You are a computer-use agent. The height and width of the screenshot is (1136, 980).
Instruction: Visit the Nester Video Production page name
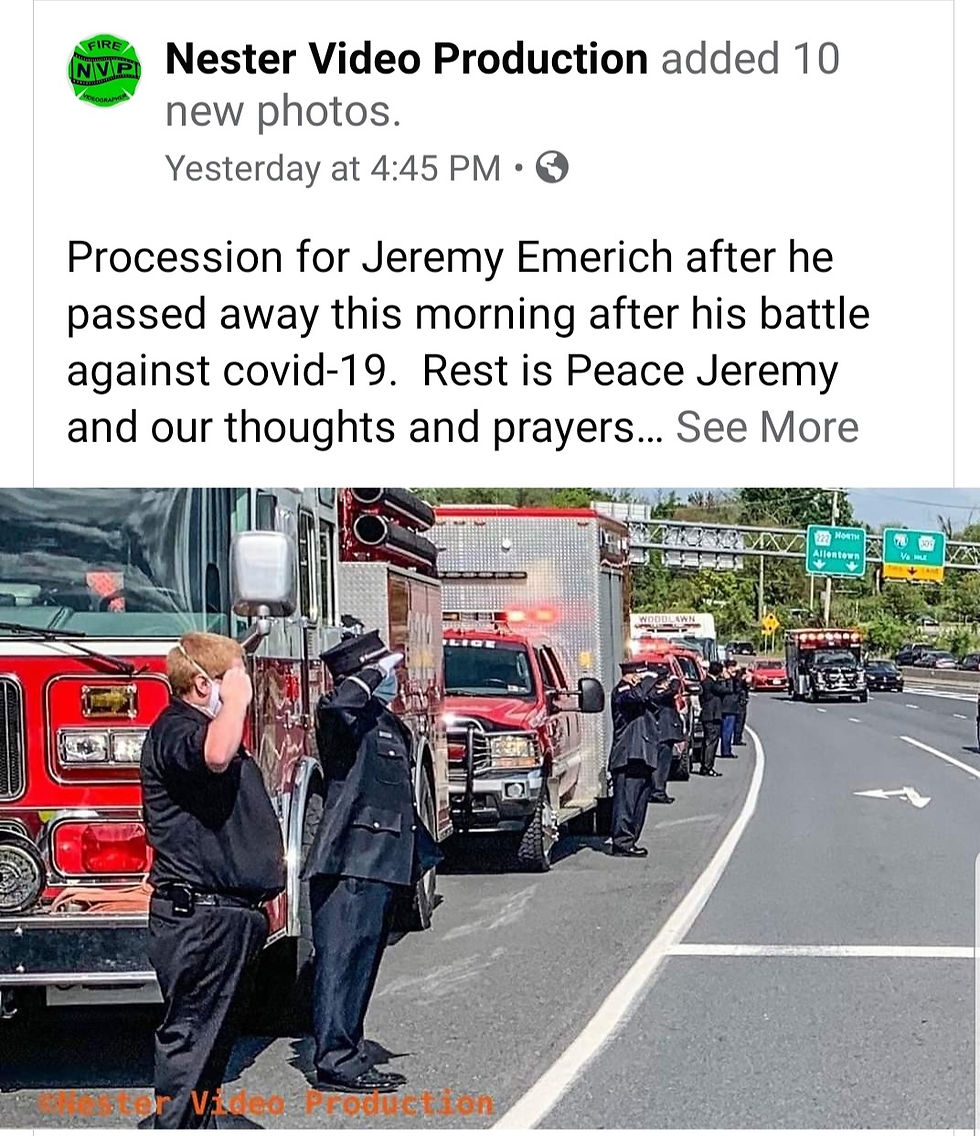[406, 58]
